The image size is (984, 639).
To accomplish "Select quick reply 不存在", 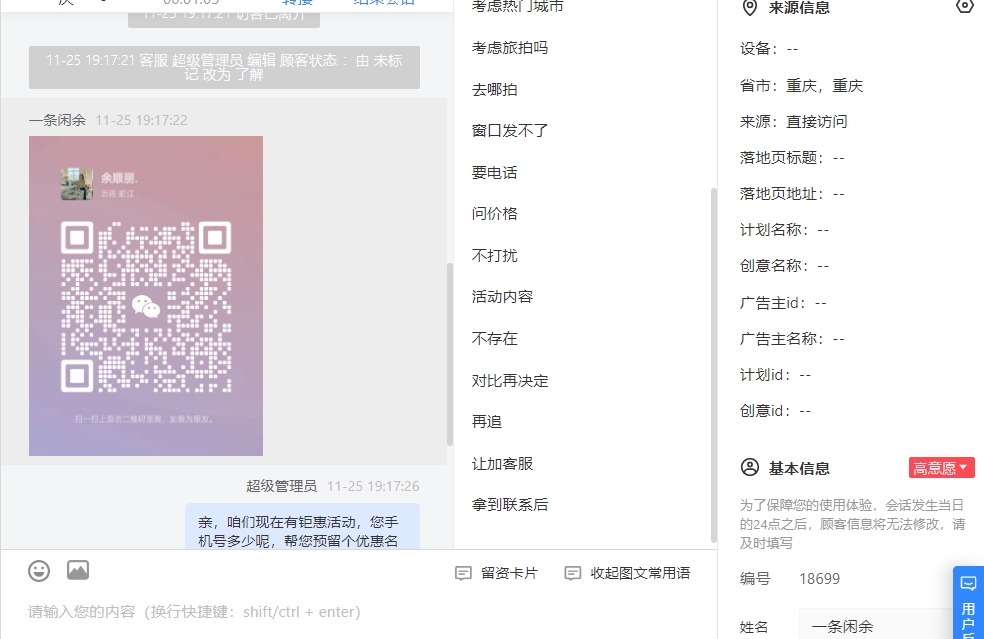I will coord(495,339).
